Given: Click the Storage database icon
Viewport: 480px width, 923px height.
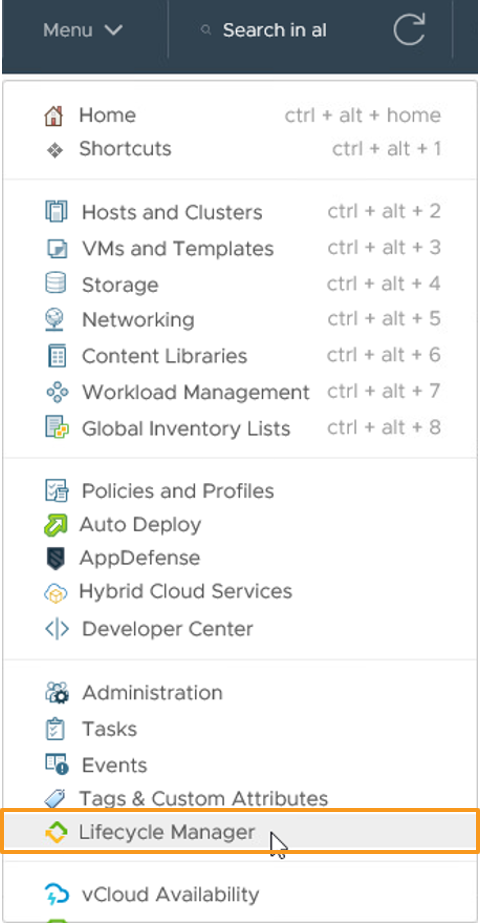Looking at the screenshot, I should [56, 283].
